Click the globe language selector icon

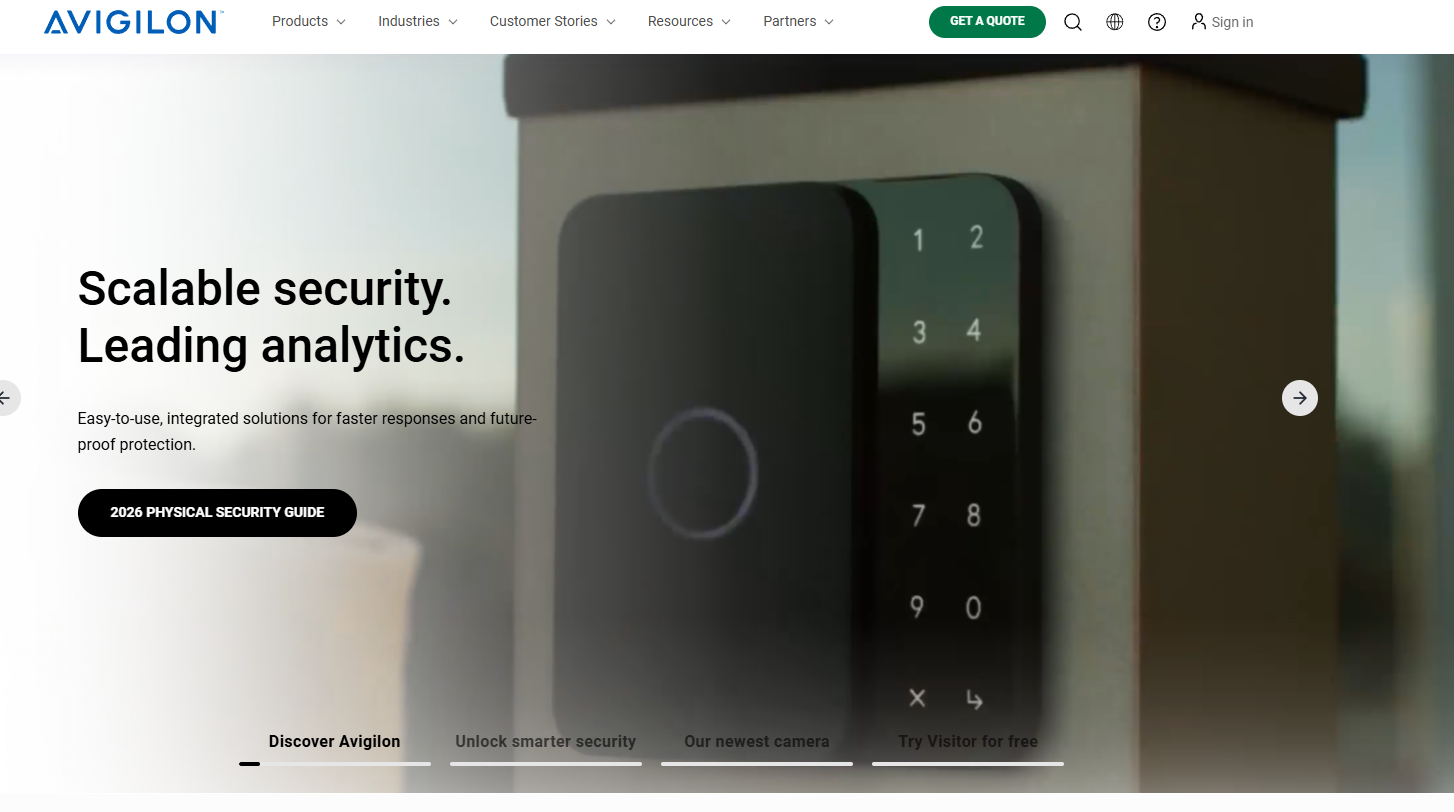pyautogui.click(x=1115, y=22)
